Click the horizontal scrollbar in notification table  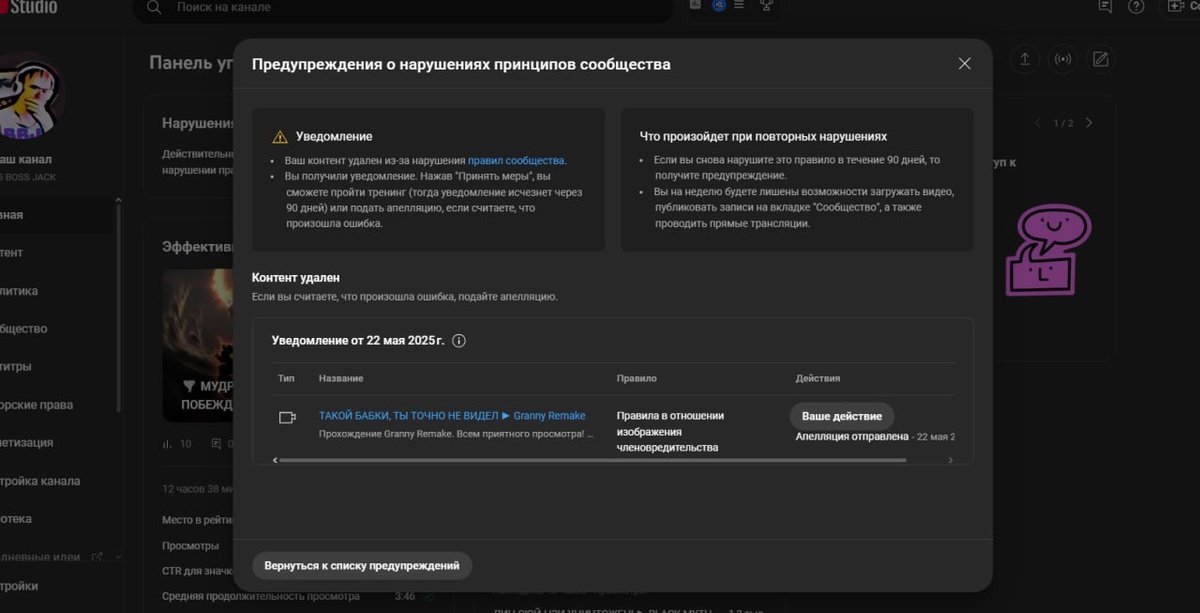[x=593, y=460]
